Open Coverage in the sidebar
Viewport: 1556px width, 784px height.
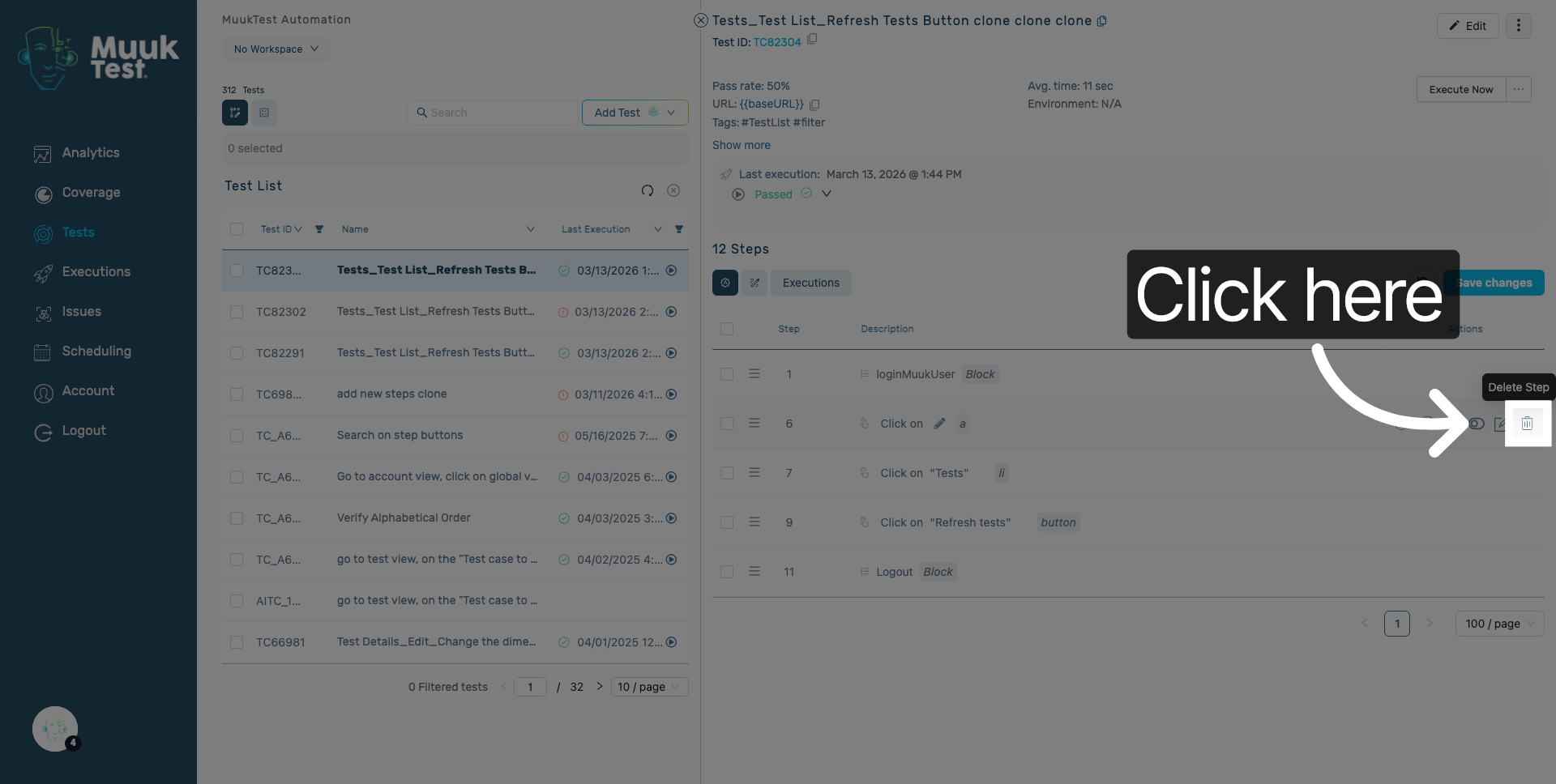tap(91, 193)
